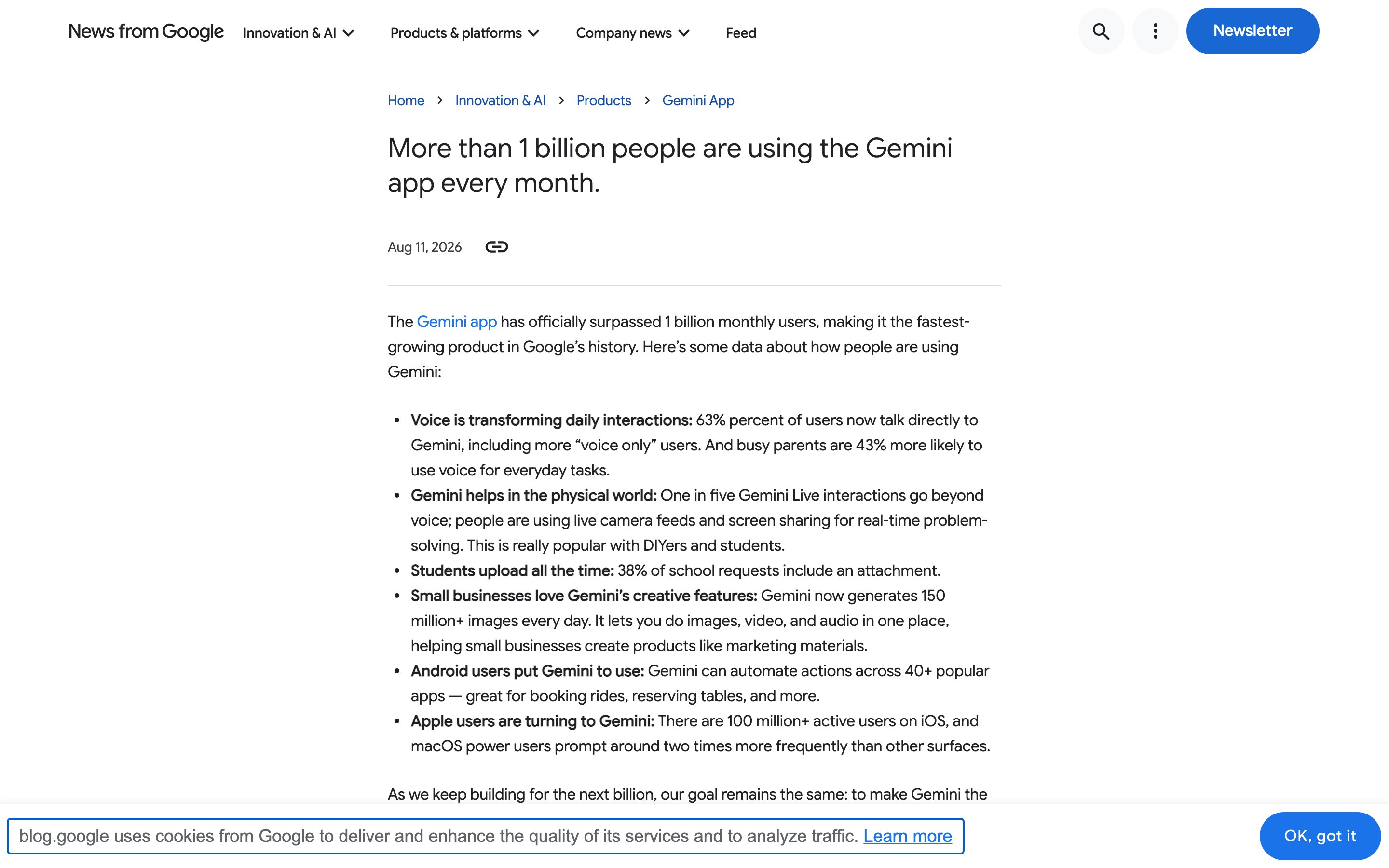The width and height of the screenshot is (1389, 868).
Task: Open Learn more cookie link
Action: coord(908,836)
